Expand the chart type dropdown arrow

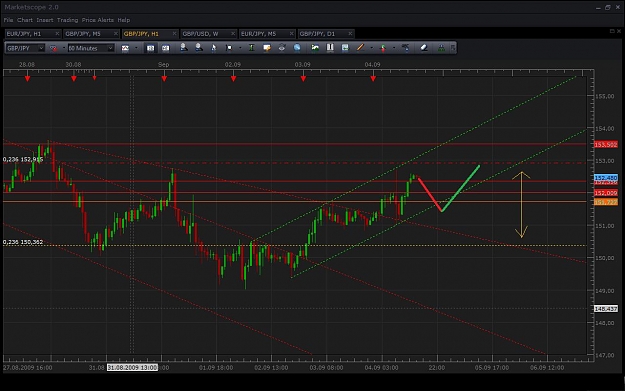pyautogui.click(x=136, y=48)
